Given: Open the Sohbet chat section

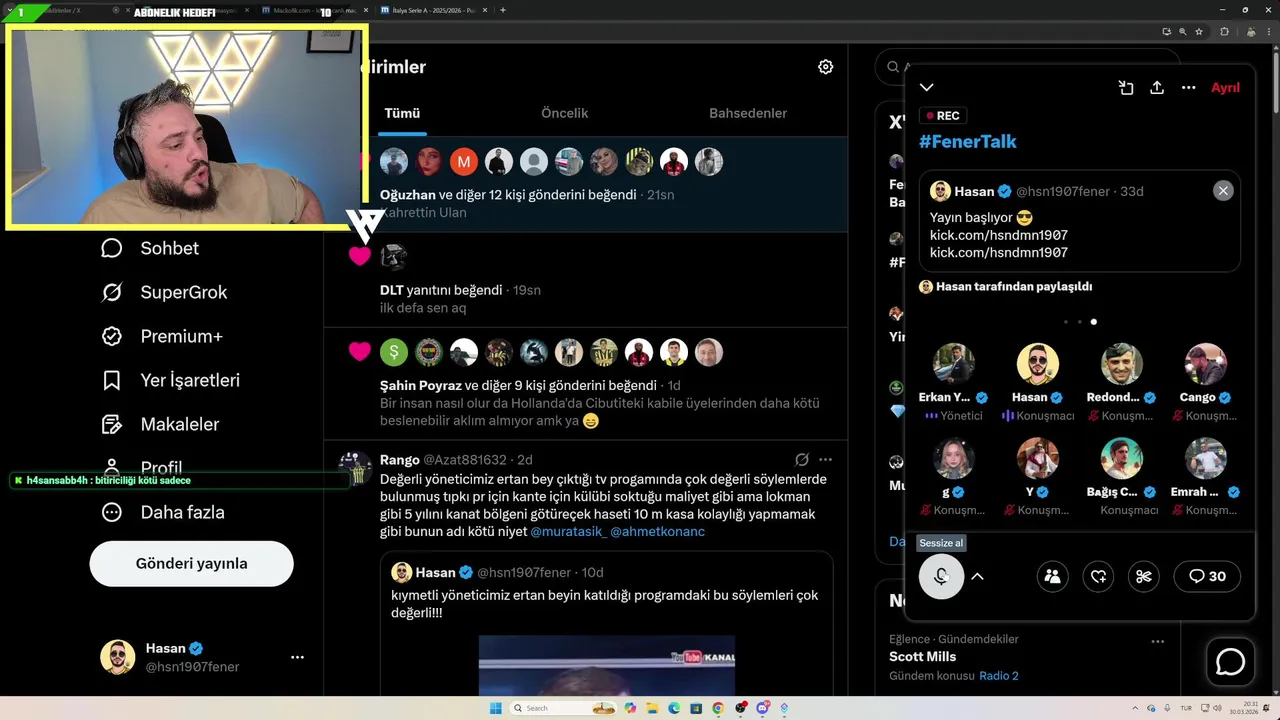Looking at the screenshot, I should point(150,248).
